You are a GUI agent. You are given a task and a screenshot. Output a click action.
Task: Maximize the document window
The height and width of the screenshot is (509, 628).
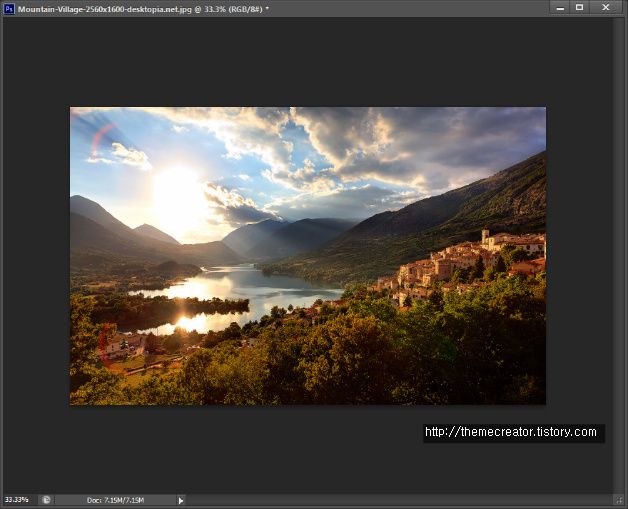point(580,8)
